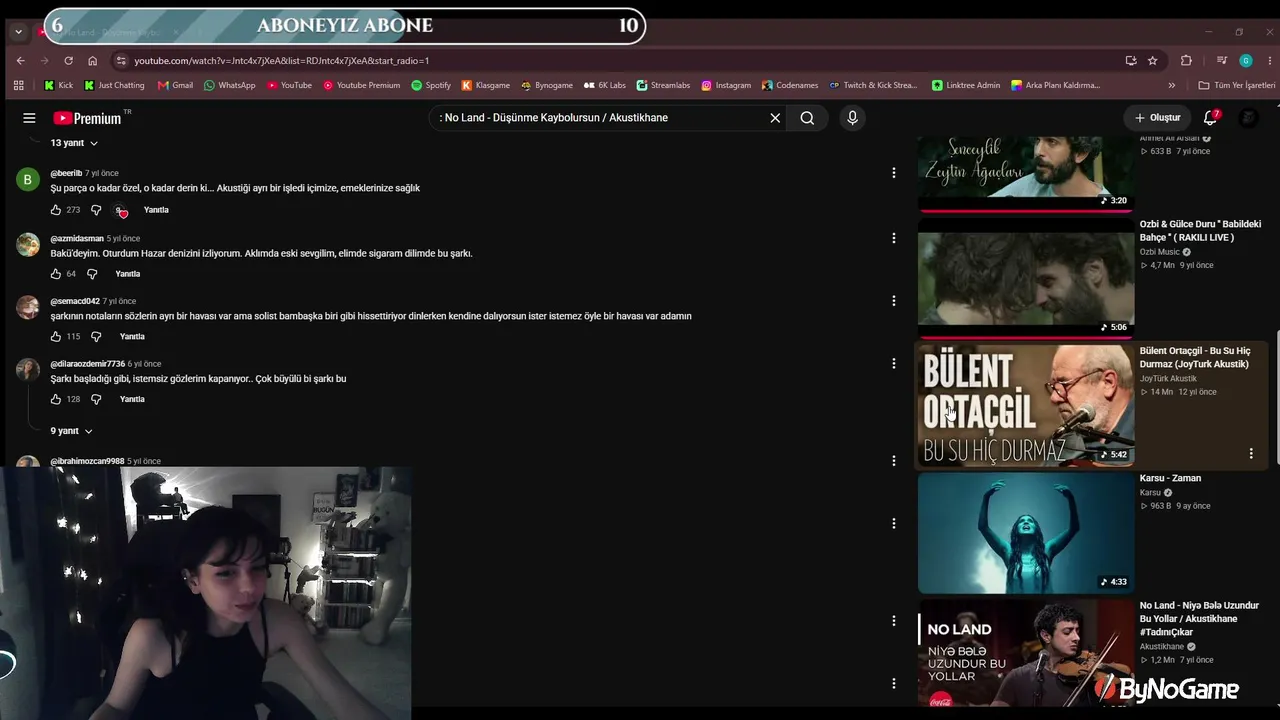The image size is (1280, 720).
Task: Open the browser home page
Action: (93, 60)
